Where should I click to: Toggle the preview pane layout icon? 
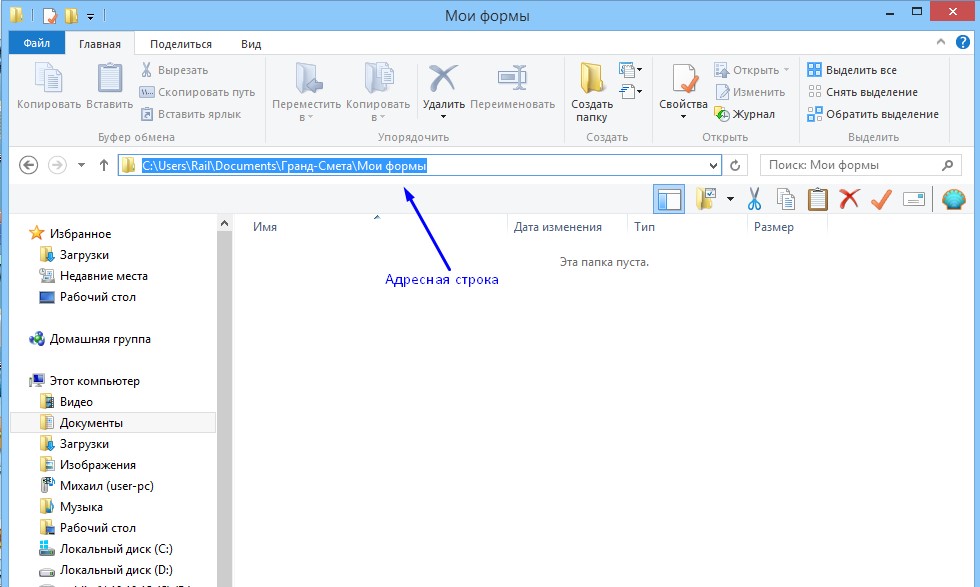(669, 199)
